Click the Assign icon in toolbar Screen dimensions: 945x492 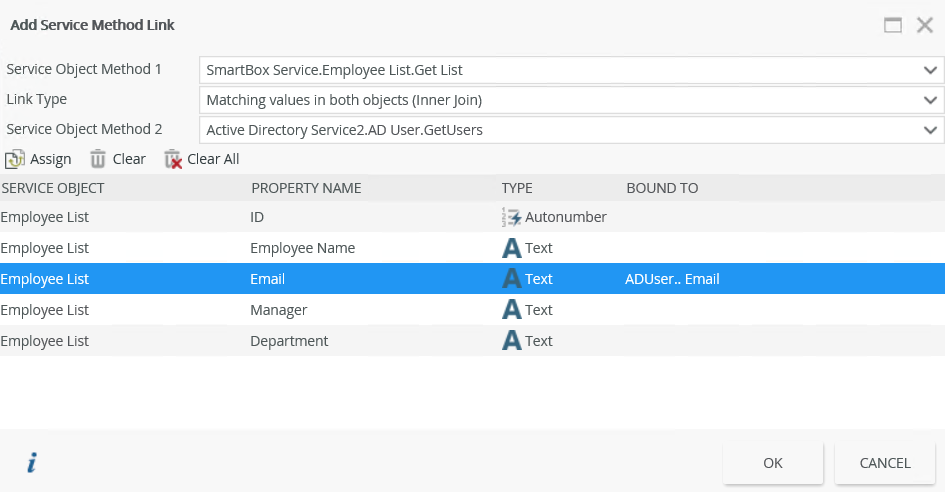[x=15, y=159]
